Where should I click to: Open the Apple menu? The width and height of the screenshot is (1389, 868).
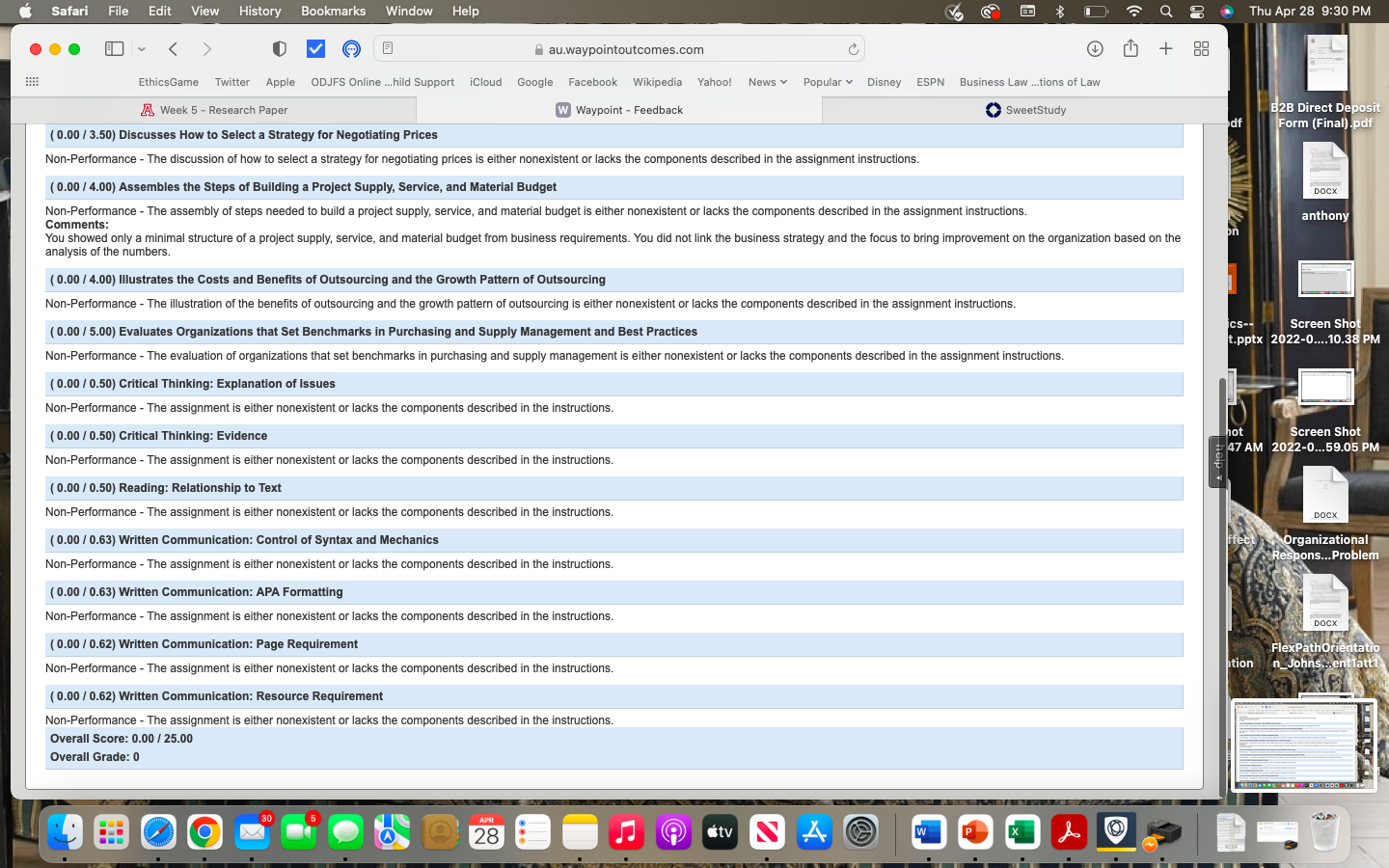(25, 11)
